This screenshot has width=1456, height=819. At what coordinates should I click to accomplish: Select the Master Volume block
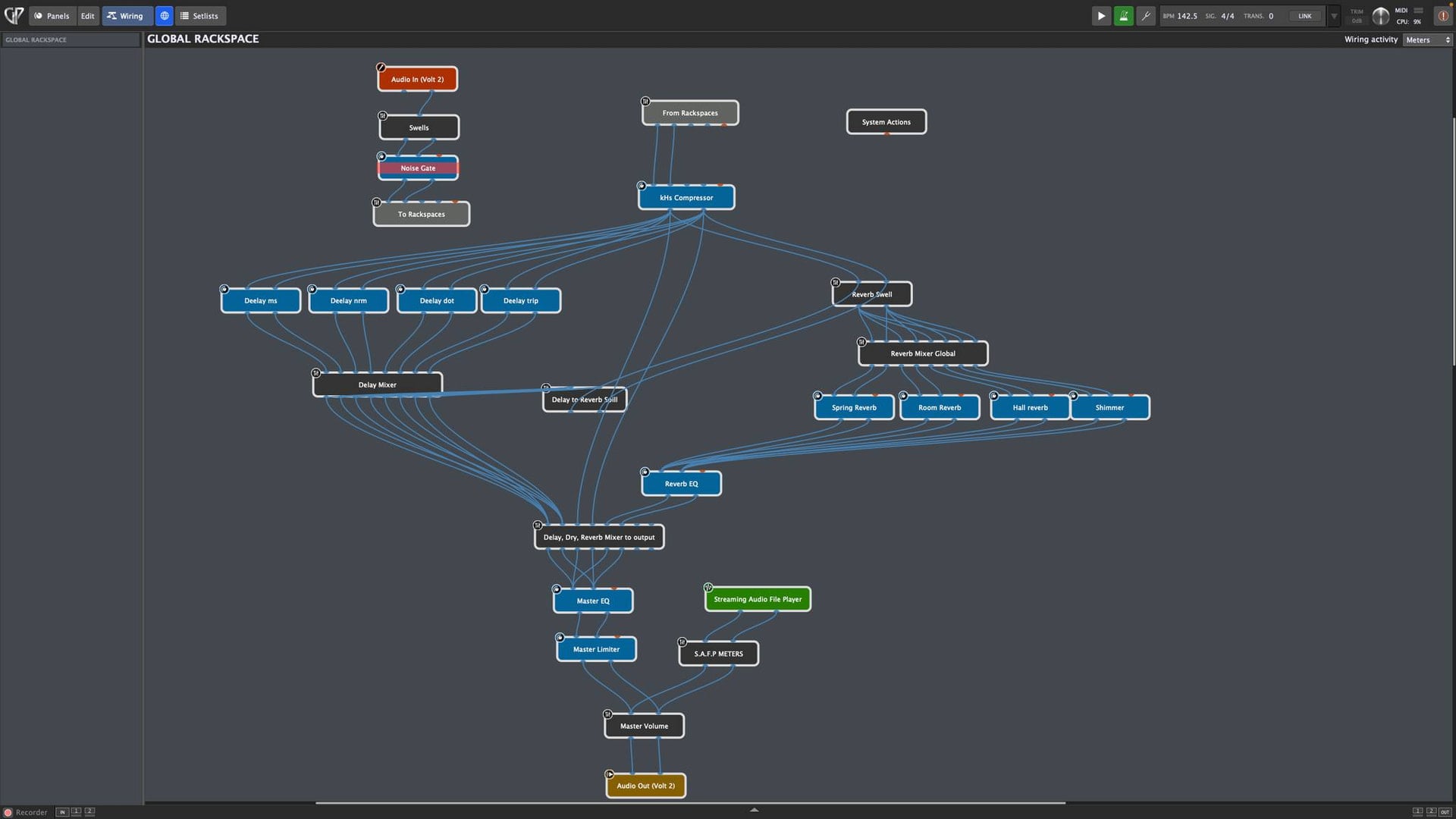point(644,726)
